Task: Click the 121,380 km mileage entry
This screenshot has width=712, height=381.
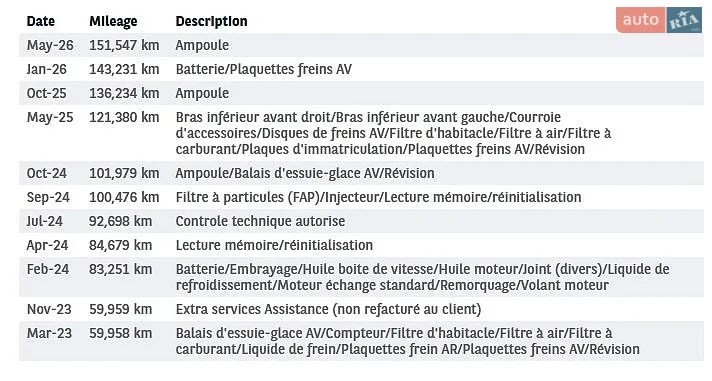Action: pyautogui.click(x=124, y=118)
